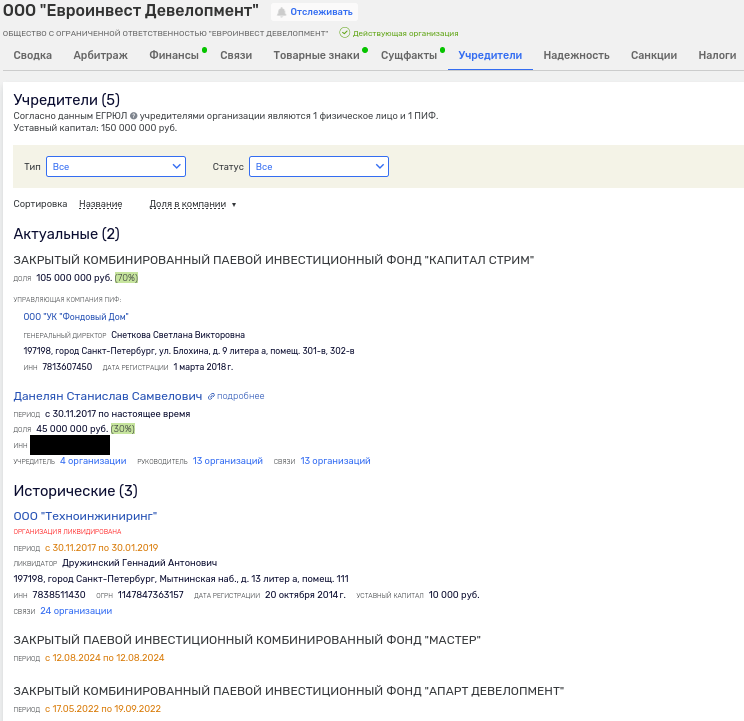This screenshot has height=721, width=744.
Task: Open the Статус dropdown
Action: pos(319,166)
